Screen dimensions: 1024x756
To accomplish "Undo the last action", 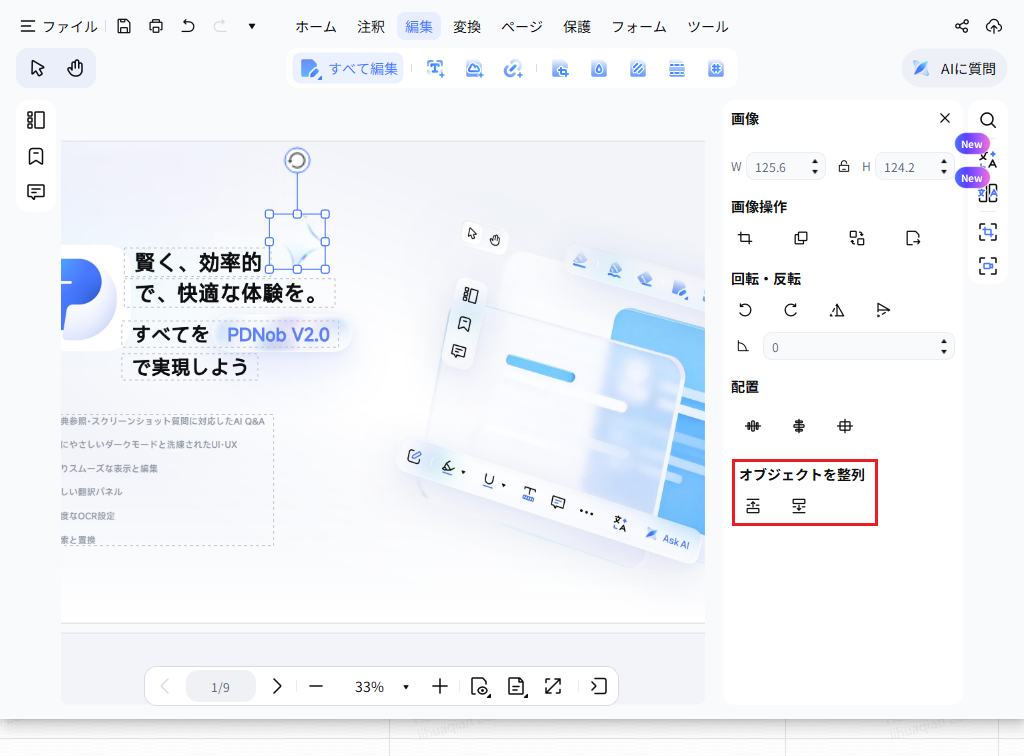I will pyautogui.click(x=188, y=26).
